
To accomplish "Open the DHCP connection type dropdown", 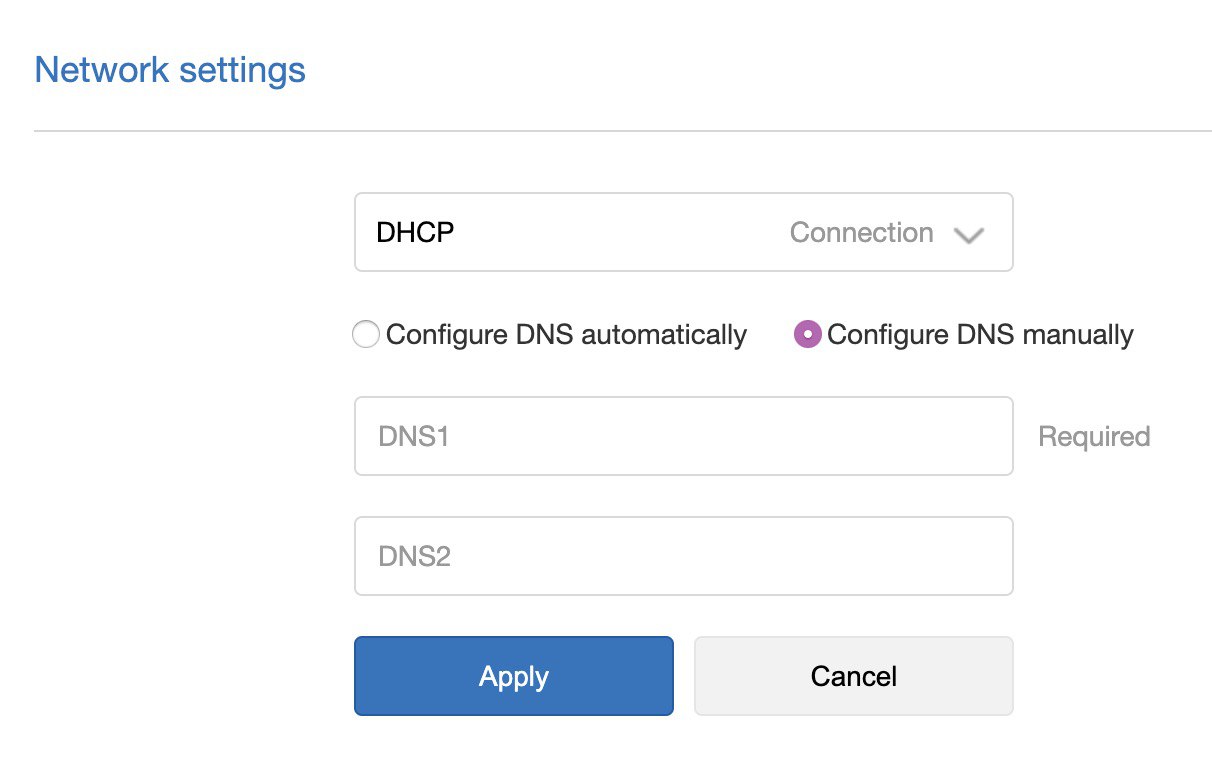I will coord(683,232).
